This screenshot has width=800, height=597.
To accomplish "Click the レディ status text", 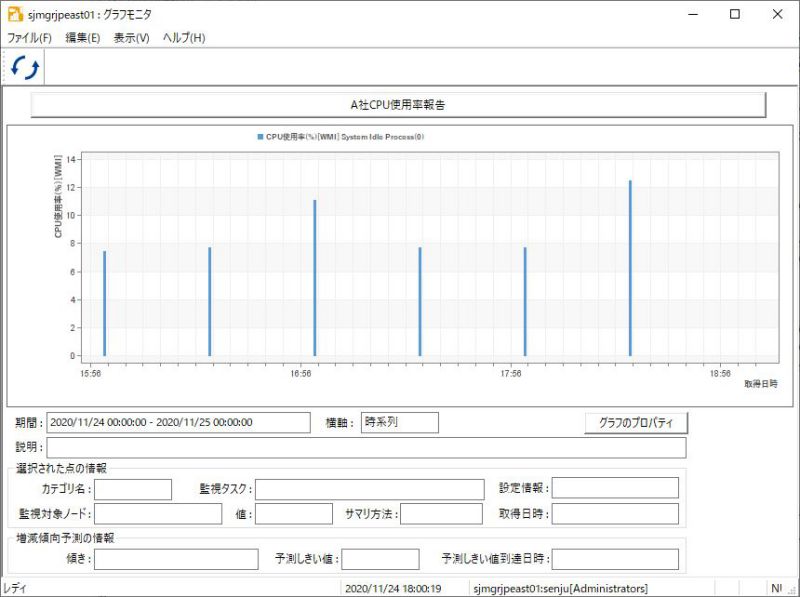I will tap(14, 588).
